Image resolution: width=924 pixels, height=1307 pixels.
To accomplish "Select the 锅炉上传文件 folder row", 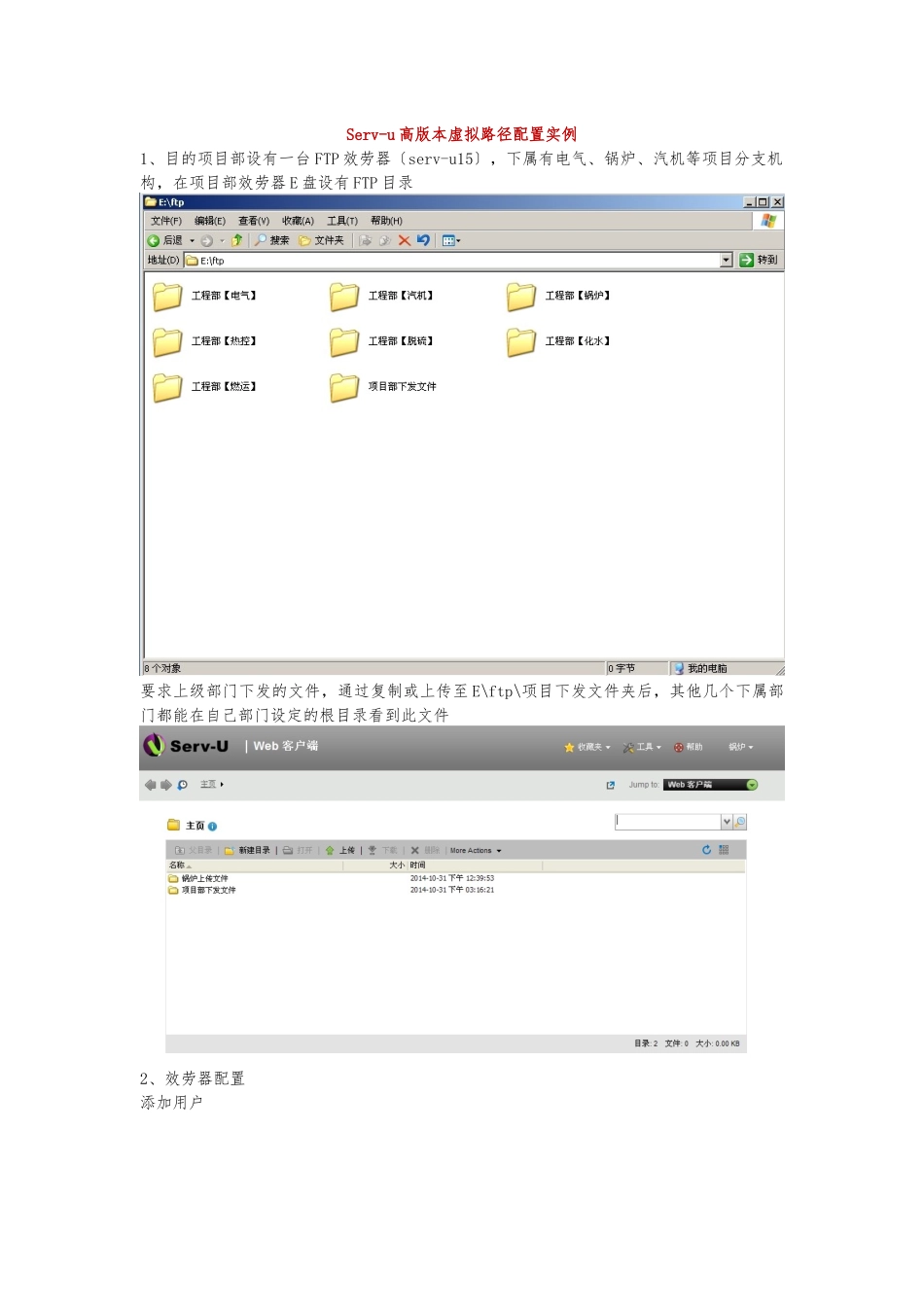I will point(455,878).
